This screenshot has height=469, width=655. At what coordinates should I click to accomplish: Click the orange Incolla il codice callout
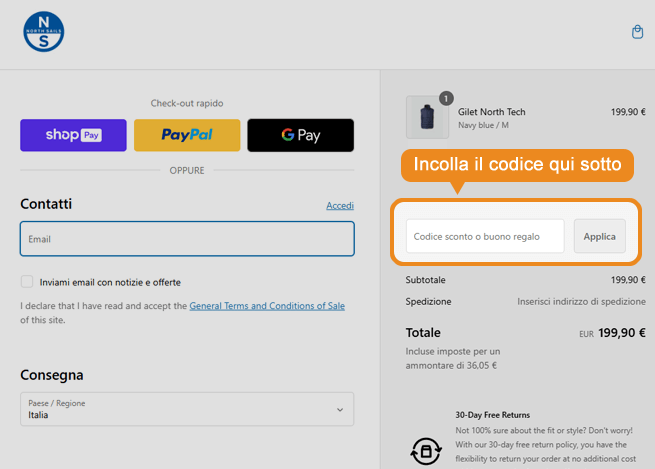pos(517,164)
